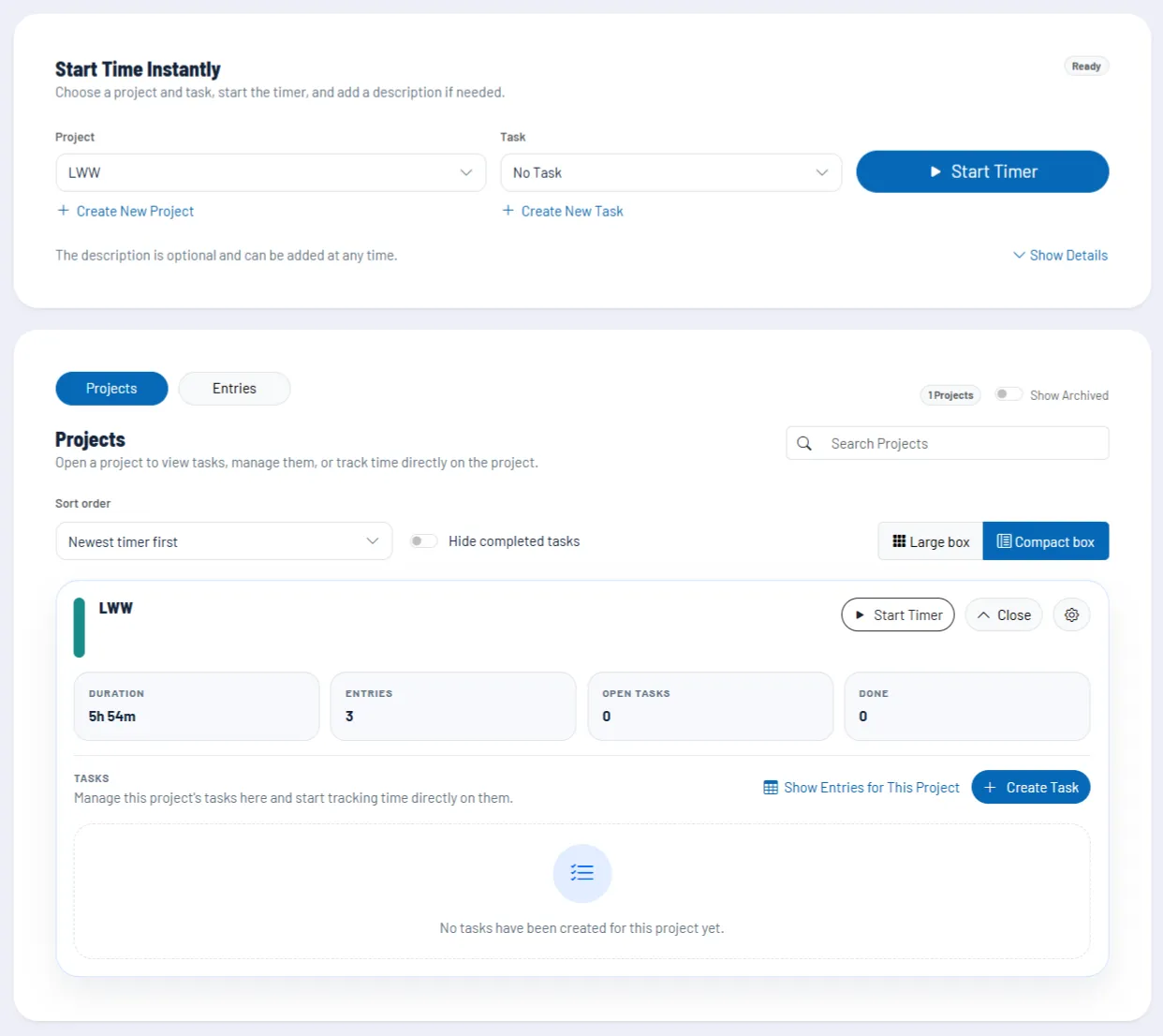Click the 'No tasks have been created' message

(582, 928)
